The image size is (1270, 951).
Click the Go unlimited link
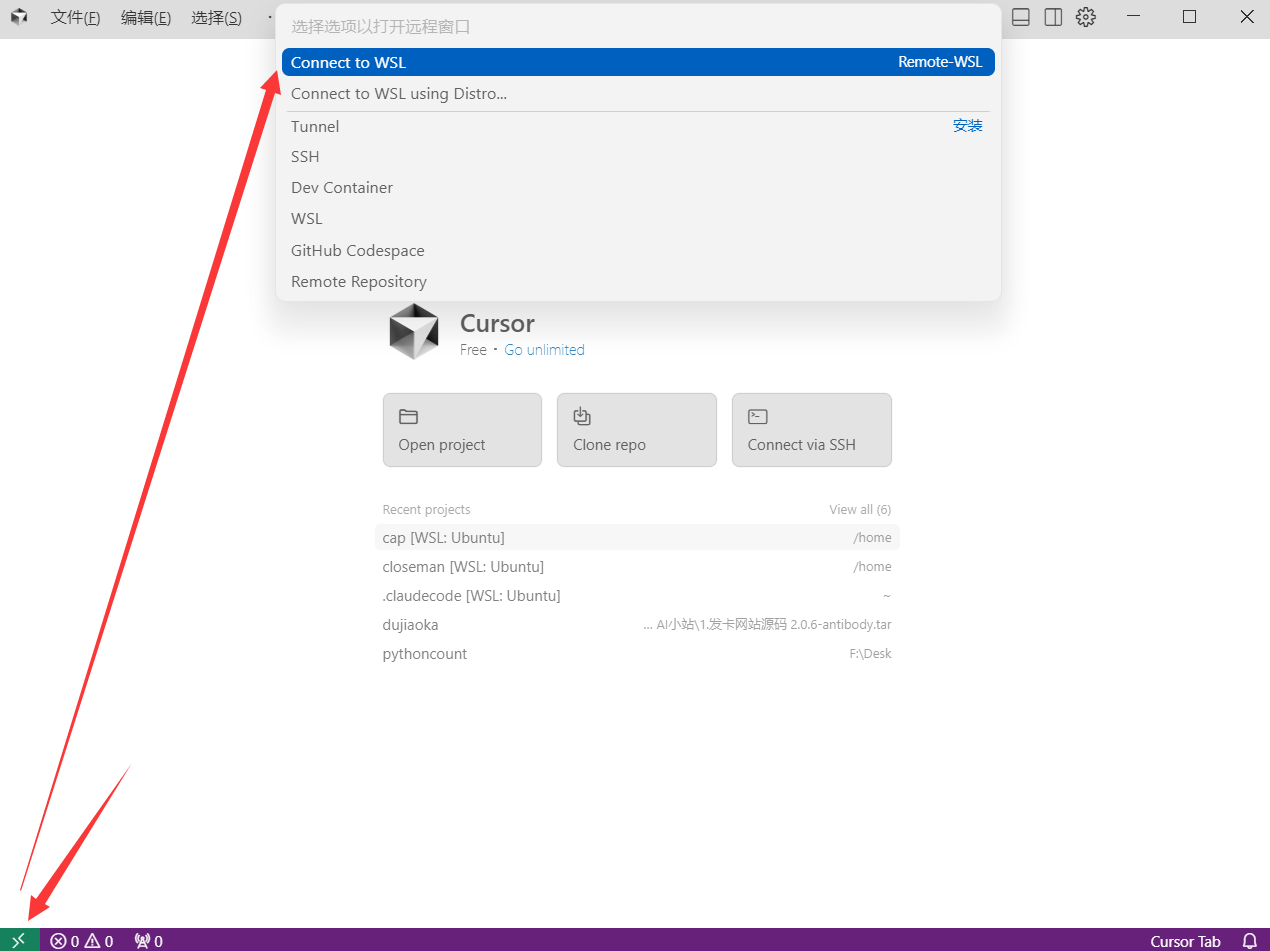[x=544, y=350]
